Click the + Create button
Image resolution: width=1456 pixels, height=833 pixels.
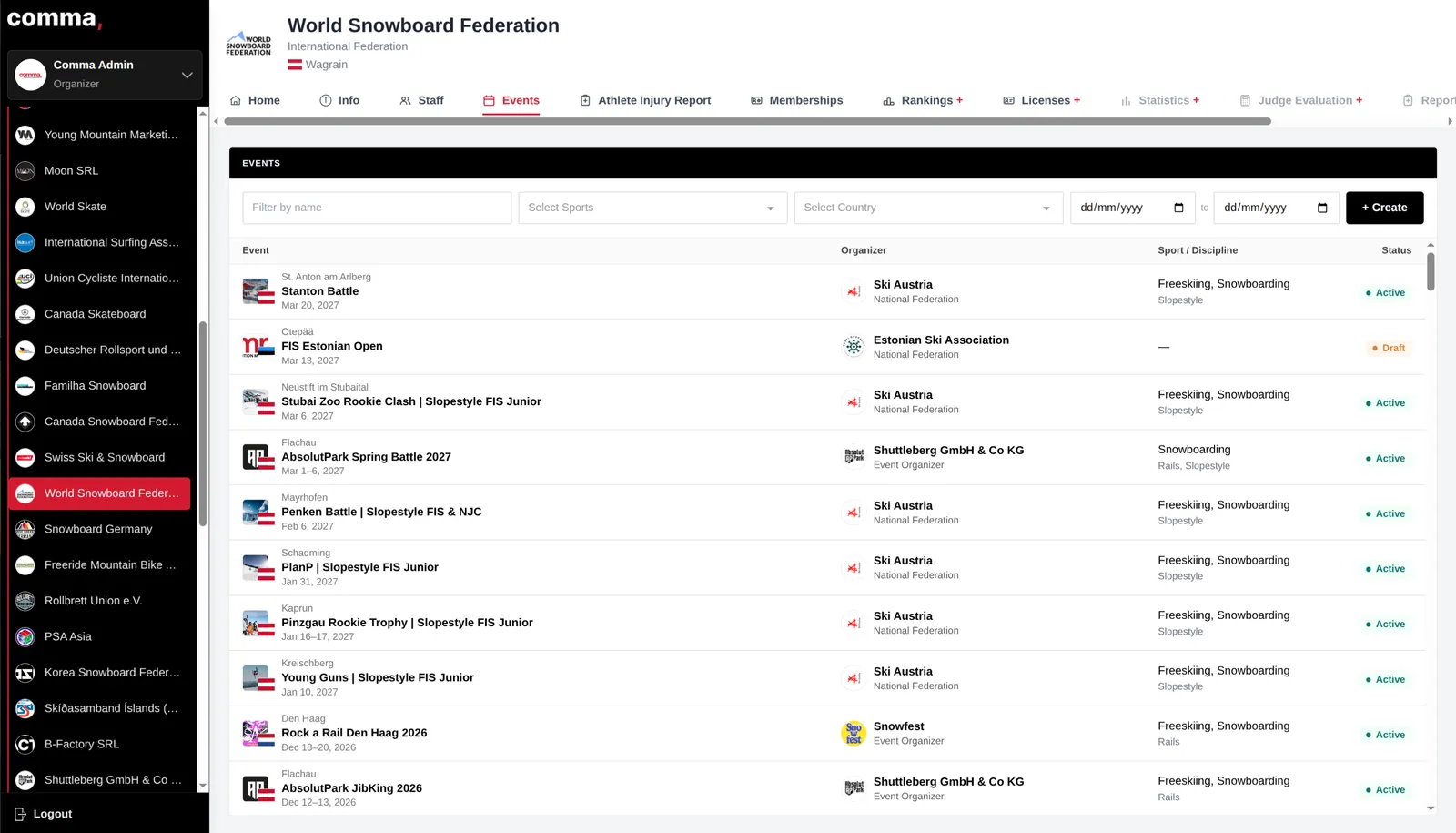[1384, 208]
